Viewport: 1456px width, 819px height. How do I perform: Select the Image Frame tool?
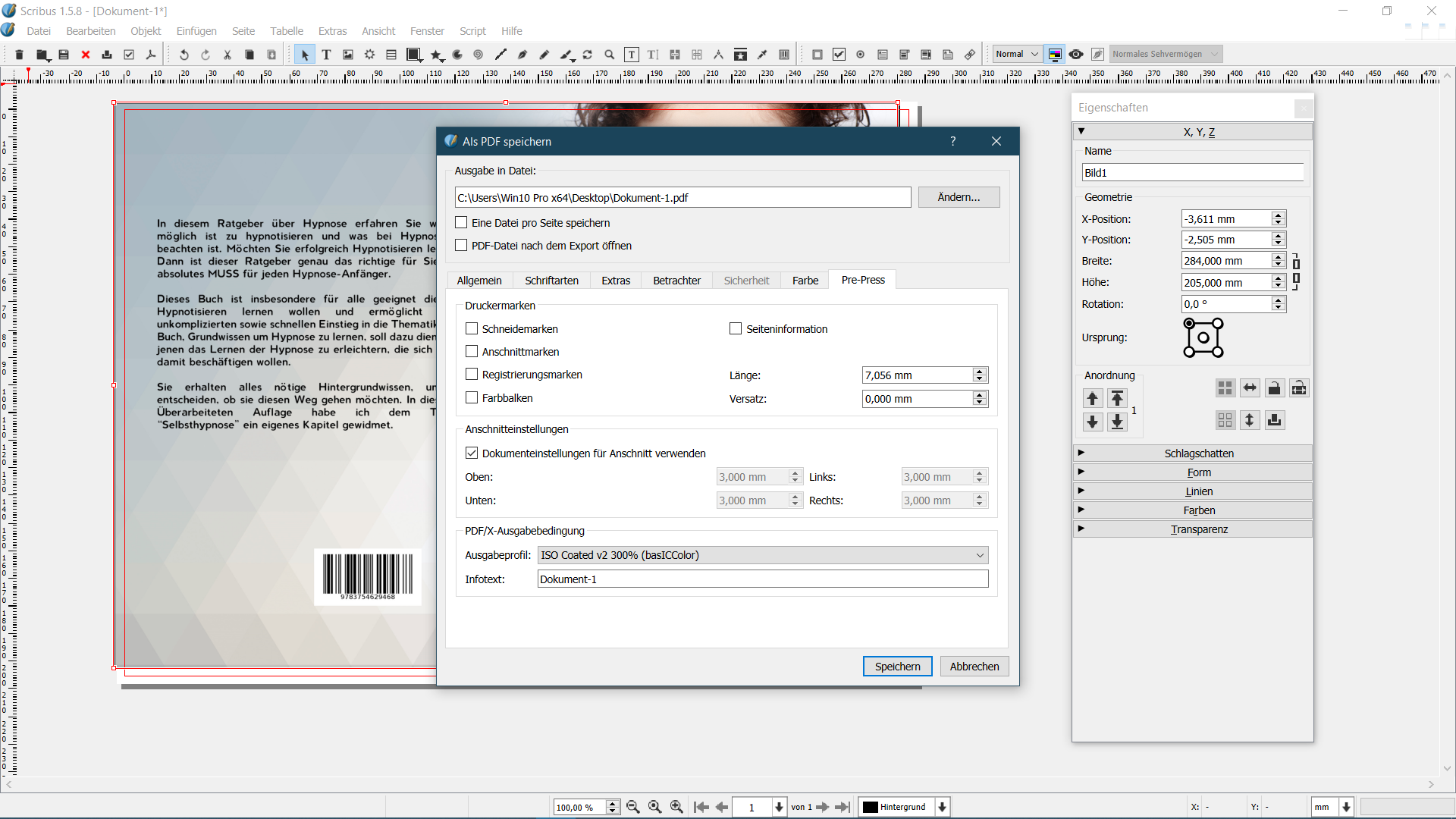pos(348,55)
